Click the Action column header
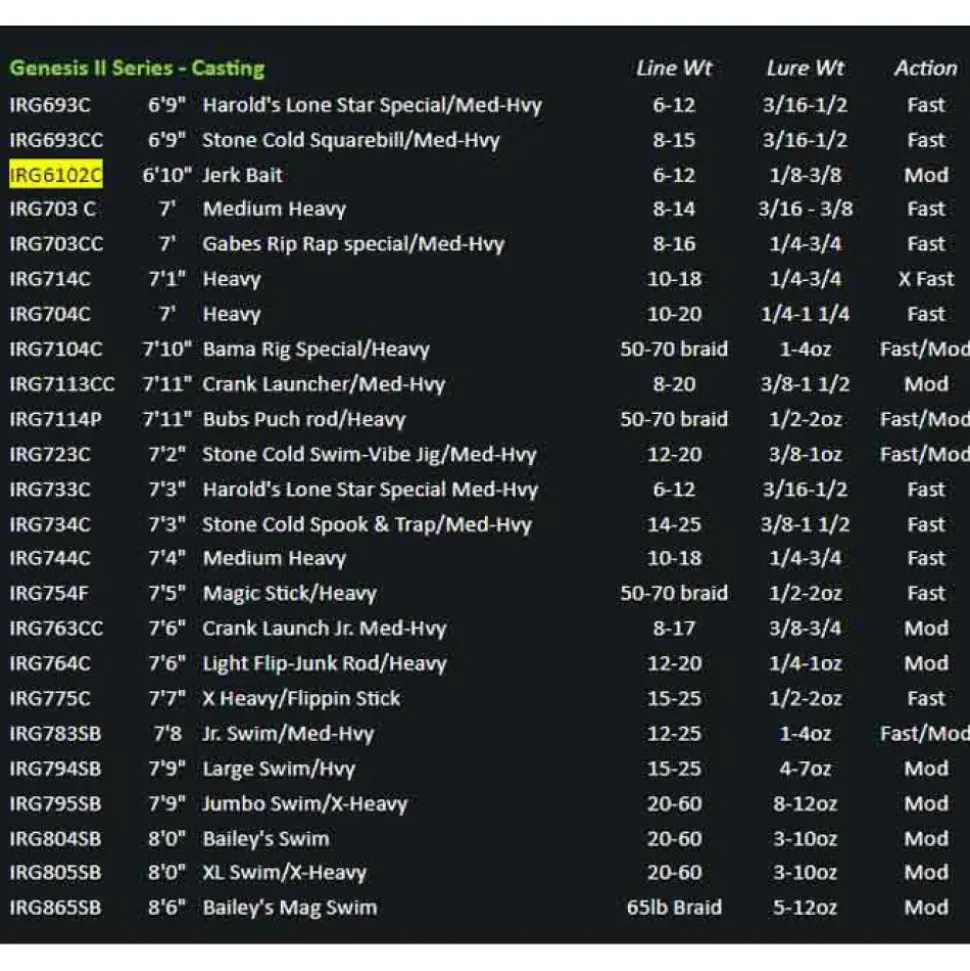This screenshot has width=970, height=971. (926, 68)
